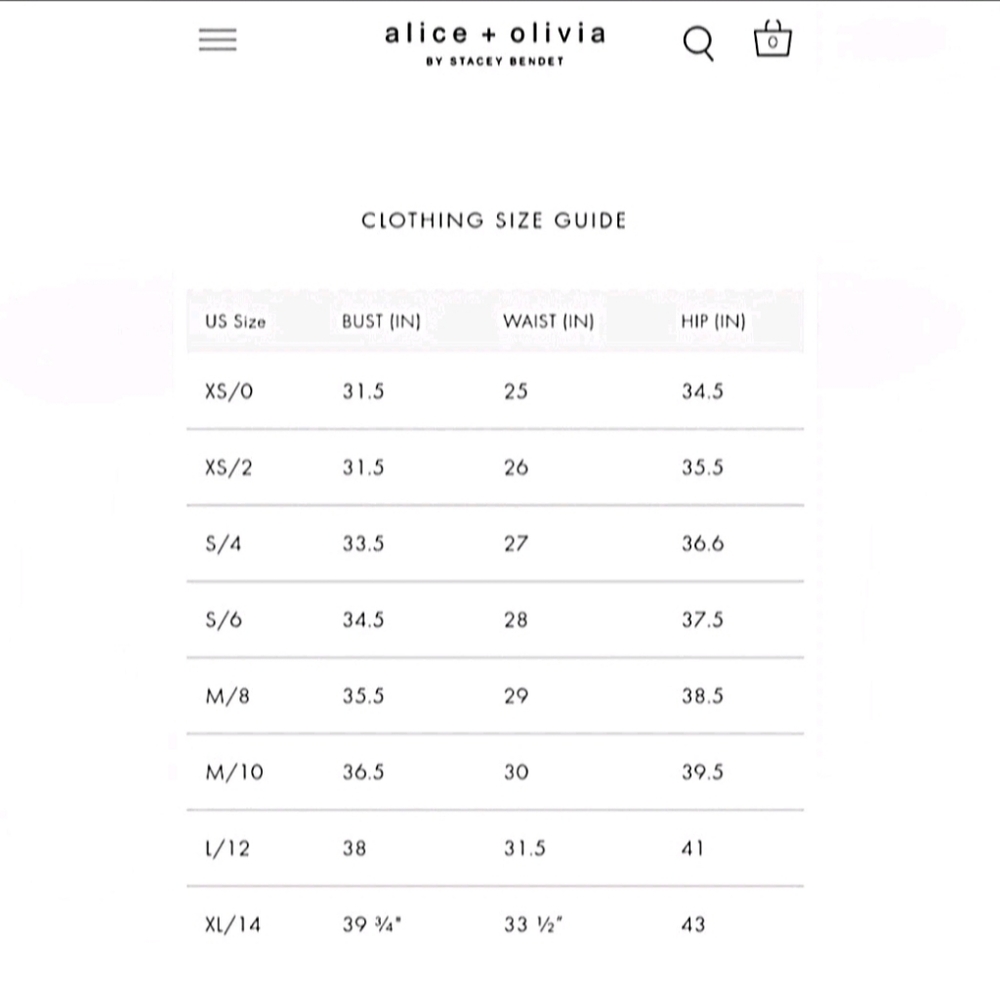The width and height of the screenshot is (1000, 1000).
Task: Click the WAIST (IN) column header
Action: (548, 321)
